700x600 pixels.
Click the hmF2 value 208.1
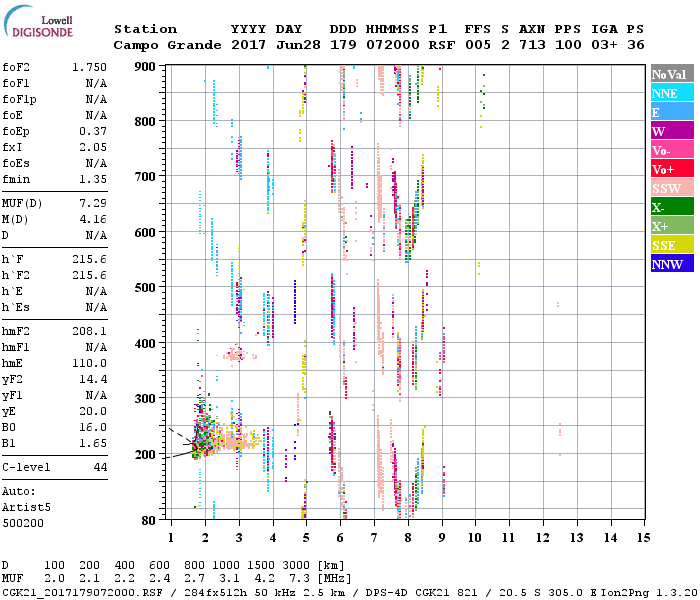point(89,331)
